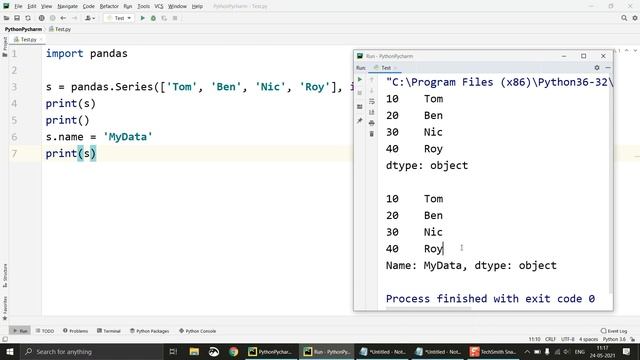This screenshot has width=640, height=360.
Task: Open Terminal tool window tab
Action: click(109, 331)
